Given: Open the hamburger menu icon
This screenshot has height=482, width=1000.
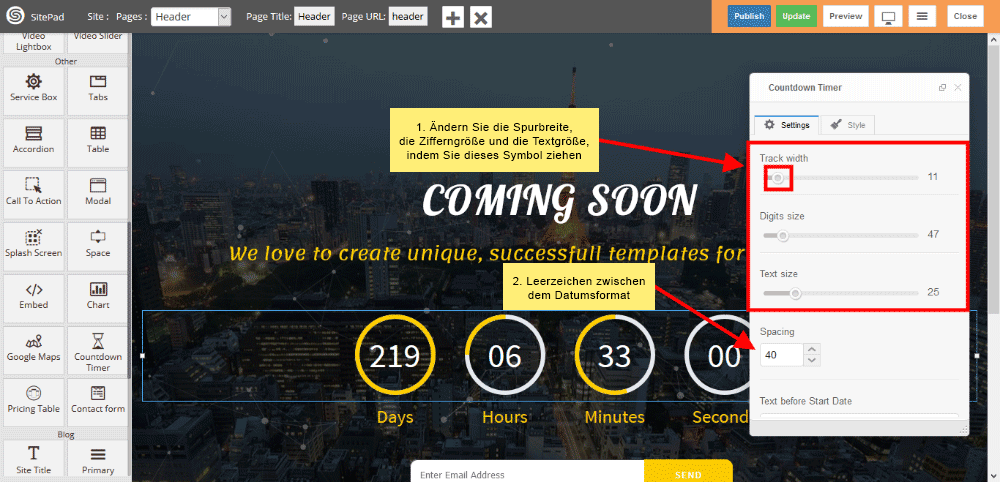Looking at the screenshot, I should 922,16.
